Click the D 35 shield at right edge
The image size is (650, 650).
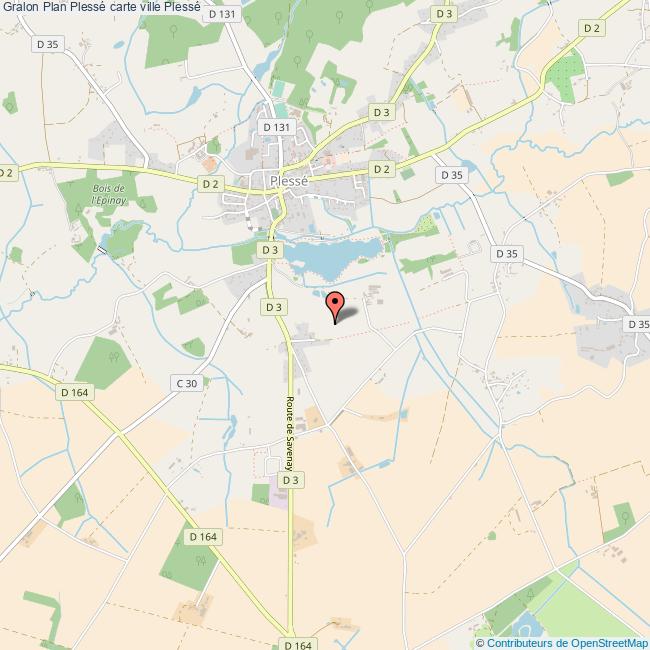click(638, 324)
